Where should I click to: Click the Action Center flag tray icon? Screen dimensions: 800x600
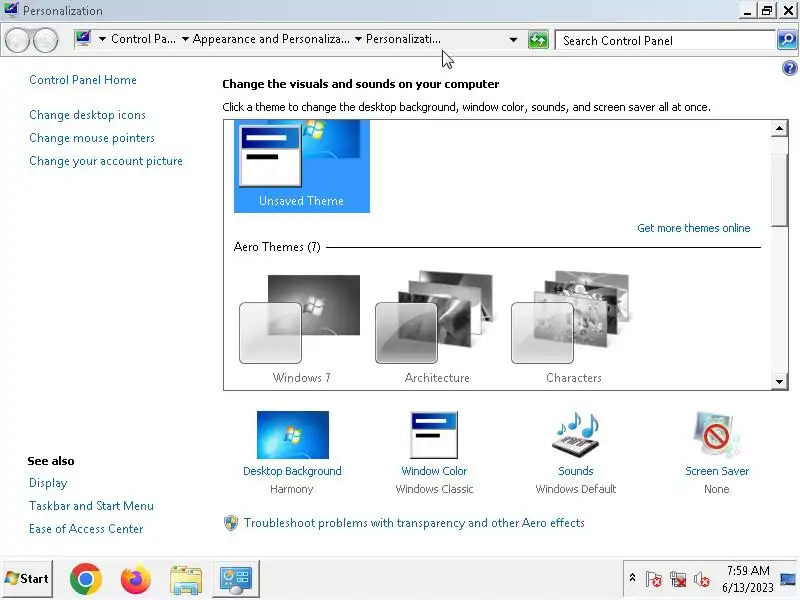654,579
